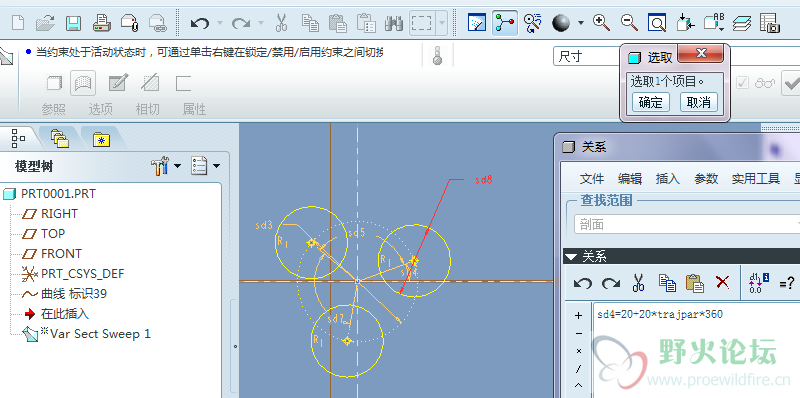Toggle create or edit sweep section
The image size is (800, 398).
[118, 83]
